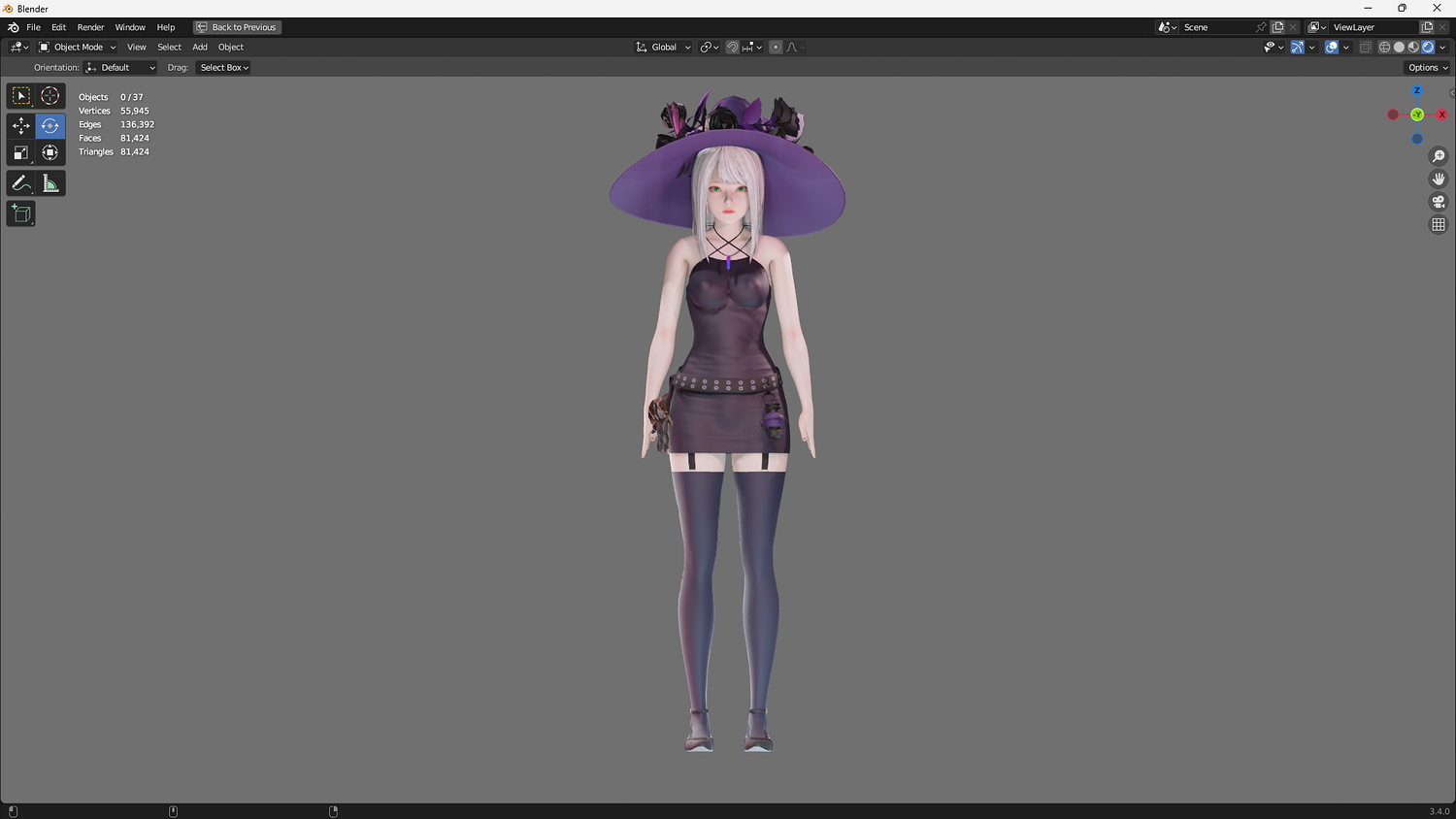Select the Scale tool
Viewport: 1456px width, 819px height.
21,152
